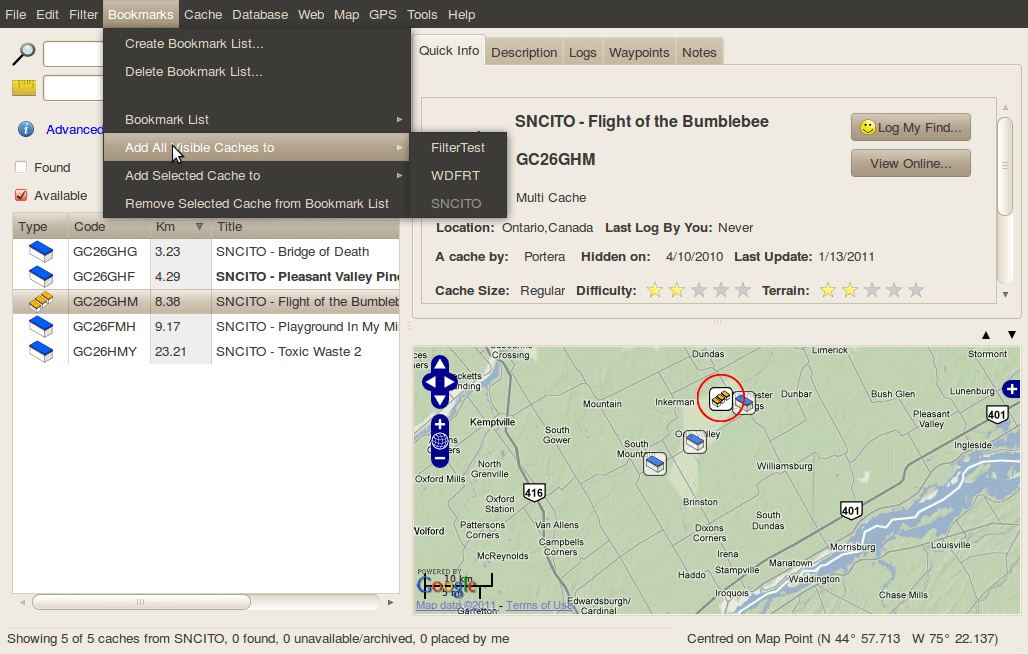Zoom out on the map with the minus button
This screenshot has width=1028, height=654.
[440, 459]
